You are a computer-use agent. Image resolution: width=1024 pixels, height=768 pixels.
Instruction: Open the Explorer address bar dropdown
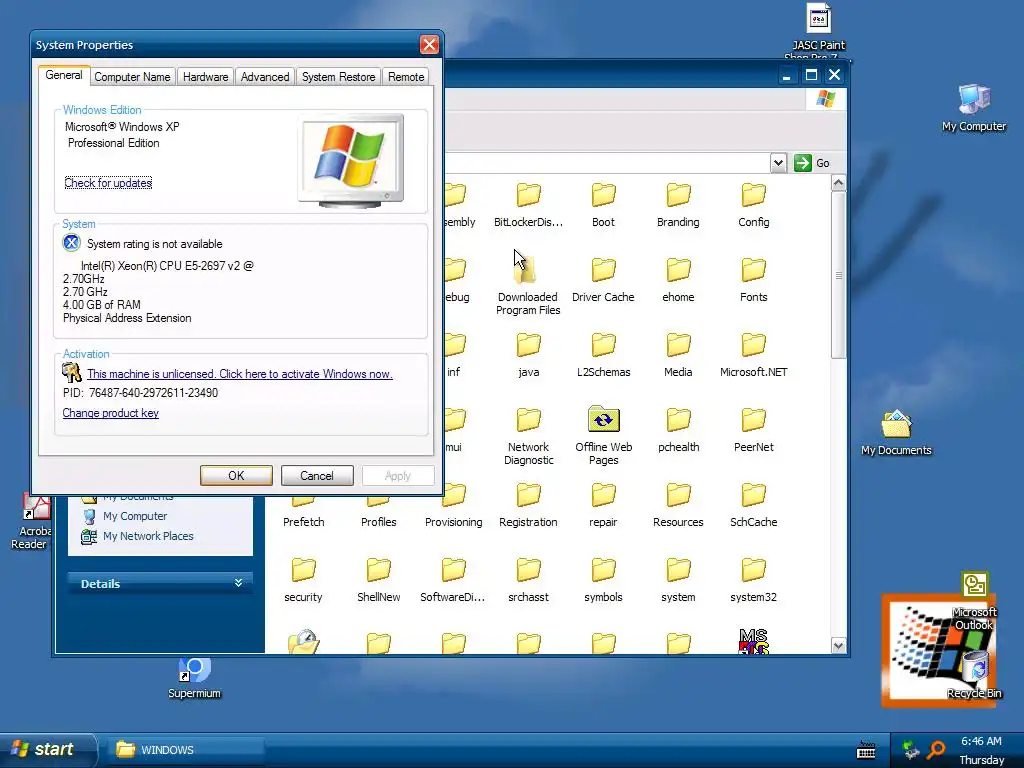[x=778, y=163]
